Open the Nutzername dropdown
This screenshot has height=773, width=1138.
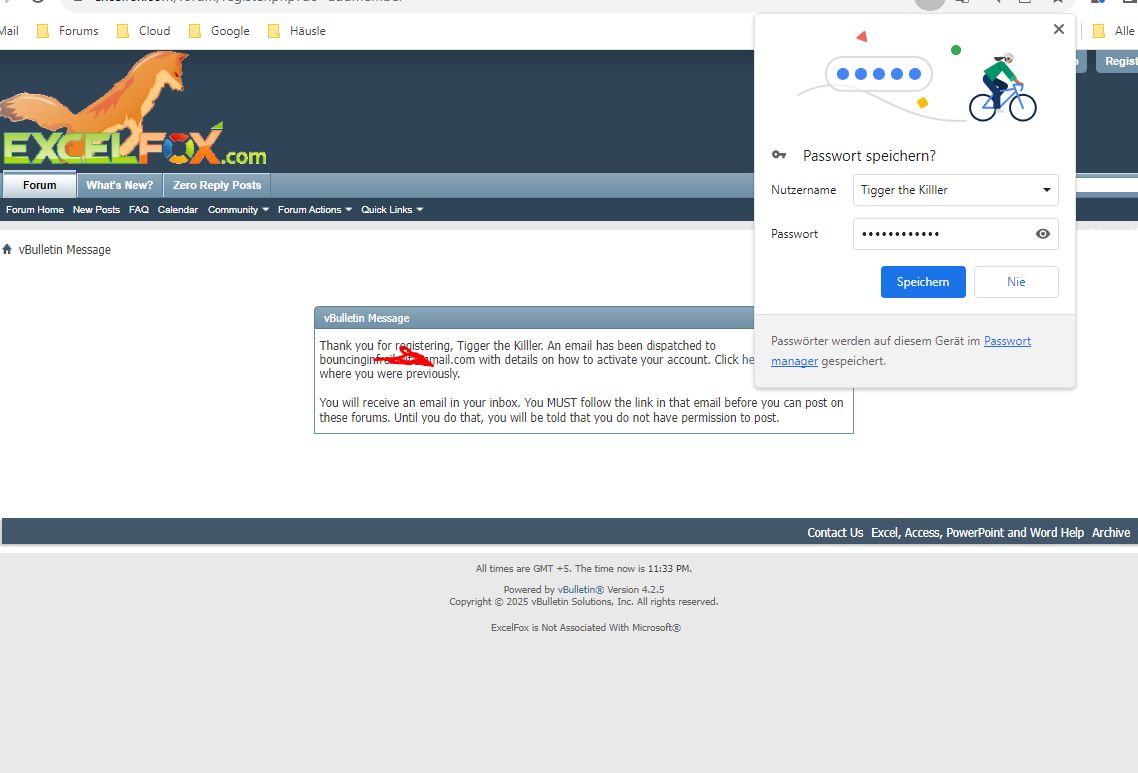pyautogui.click(x=955, y=190)
